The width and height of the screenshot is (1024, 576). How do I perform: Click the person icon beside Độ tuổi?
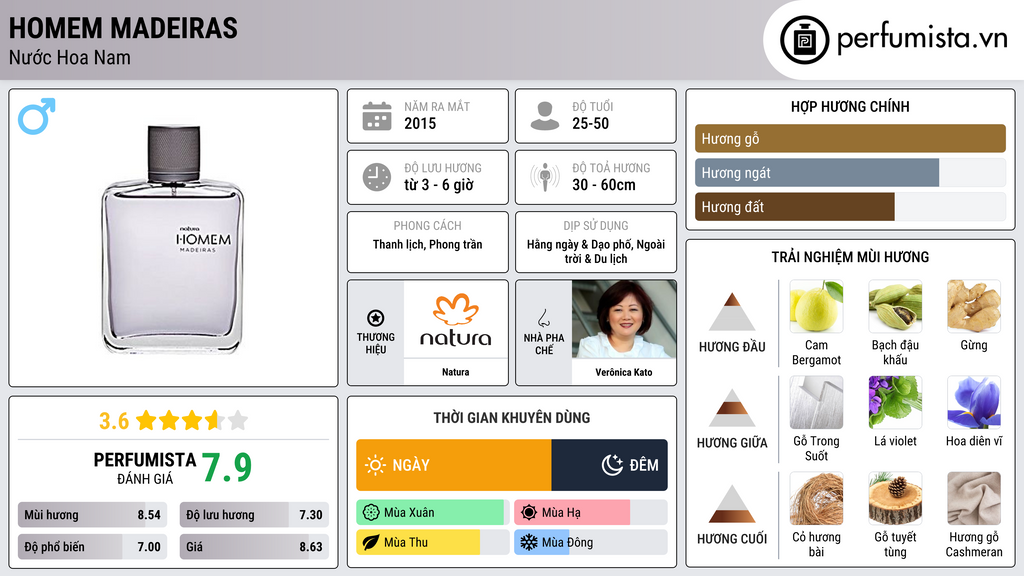[545, 116]
